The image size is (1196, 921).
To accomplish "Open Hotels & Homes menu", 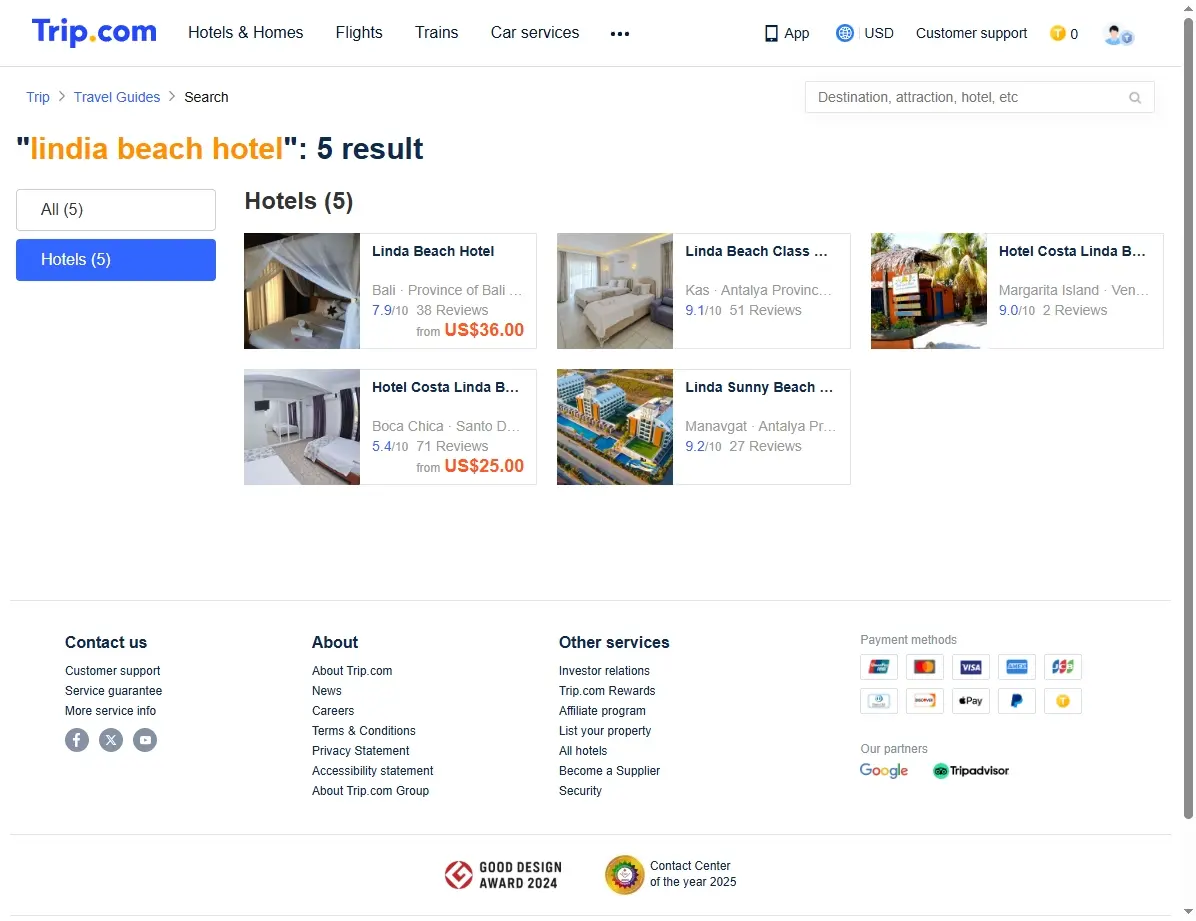I will click(246, 33).
